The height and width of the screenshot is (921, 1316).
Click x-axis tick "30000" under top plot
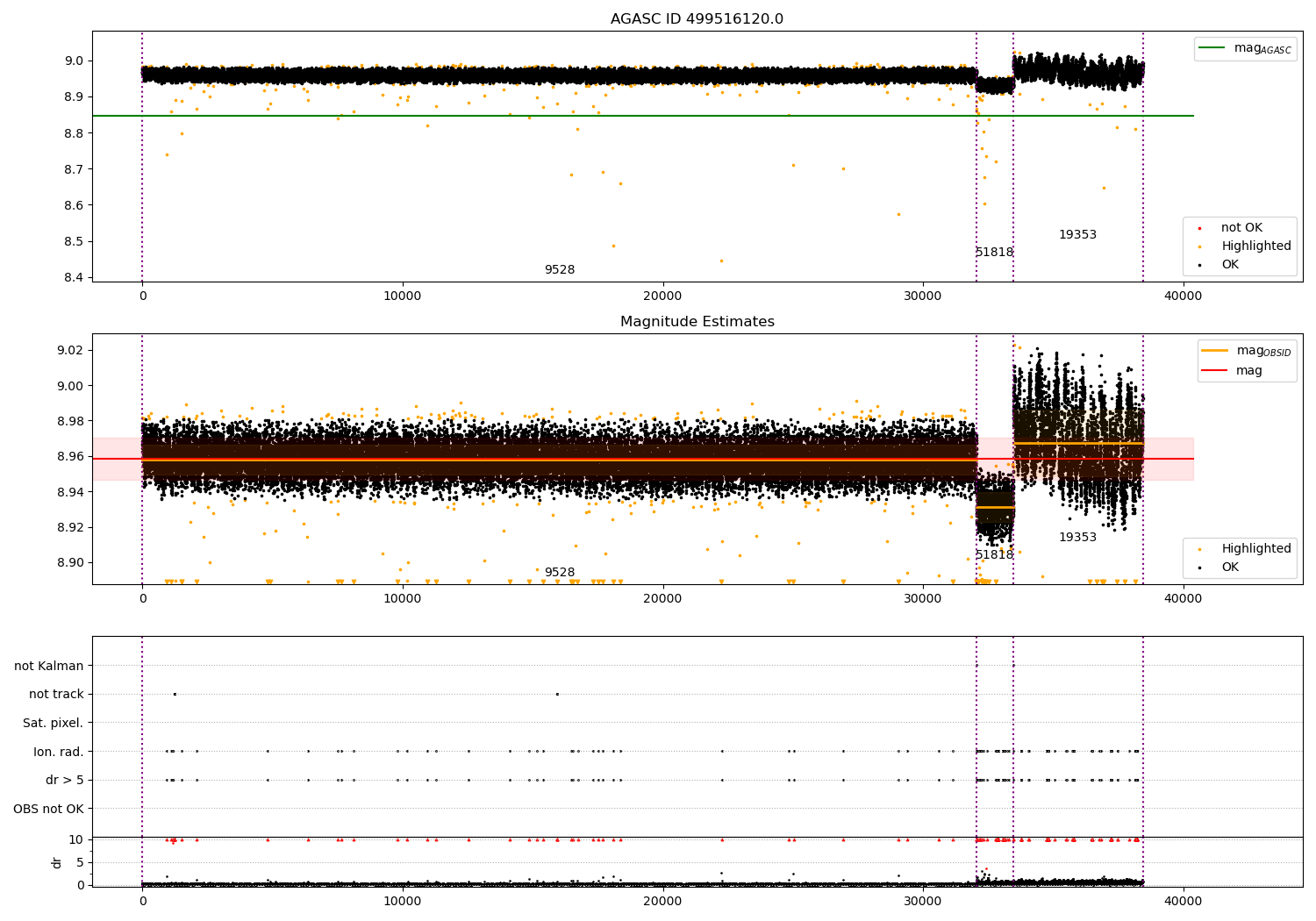(x=923, y=296)
